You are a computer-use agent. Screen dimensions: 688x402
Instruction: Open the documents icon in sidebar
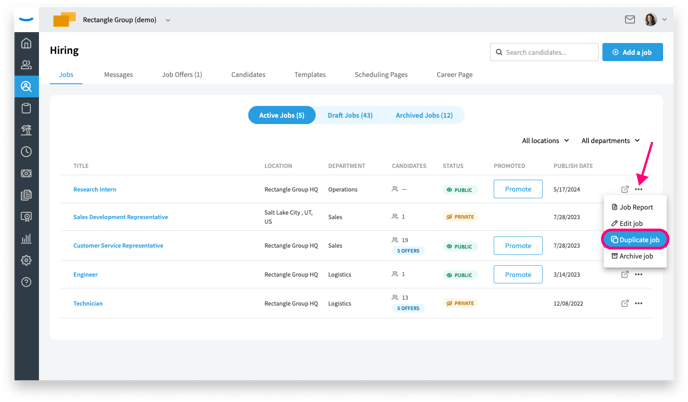26,195
